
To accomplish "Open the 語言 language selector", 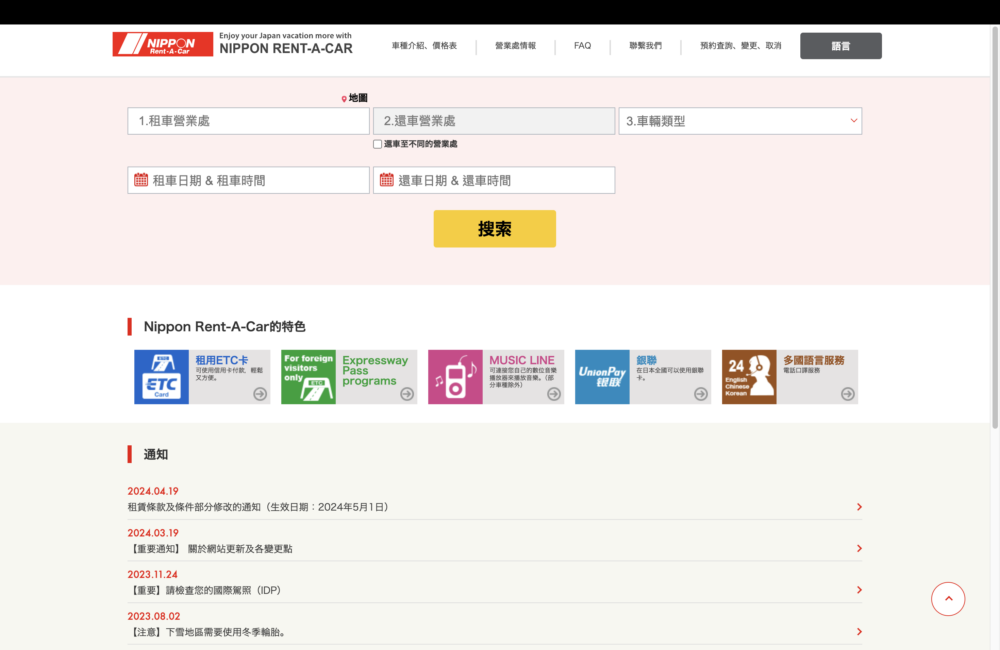I will coord(840,46).
